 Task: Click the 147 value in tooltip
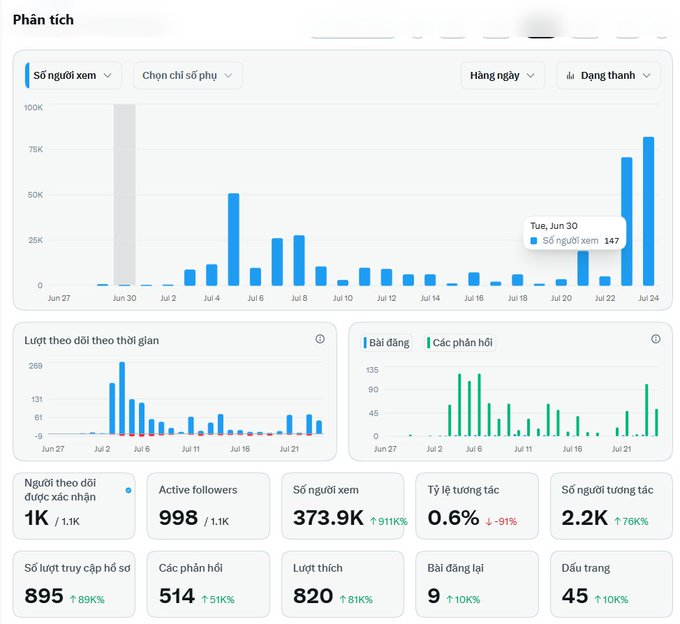pos(611,241)
